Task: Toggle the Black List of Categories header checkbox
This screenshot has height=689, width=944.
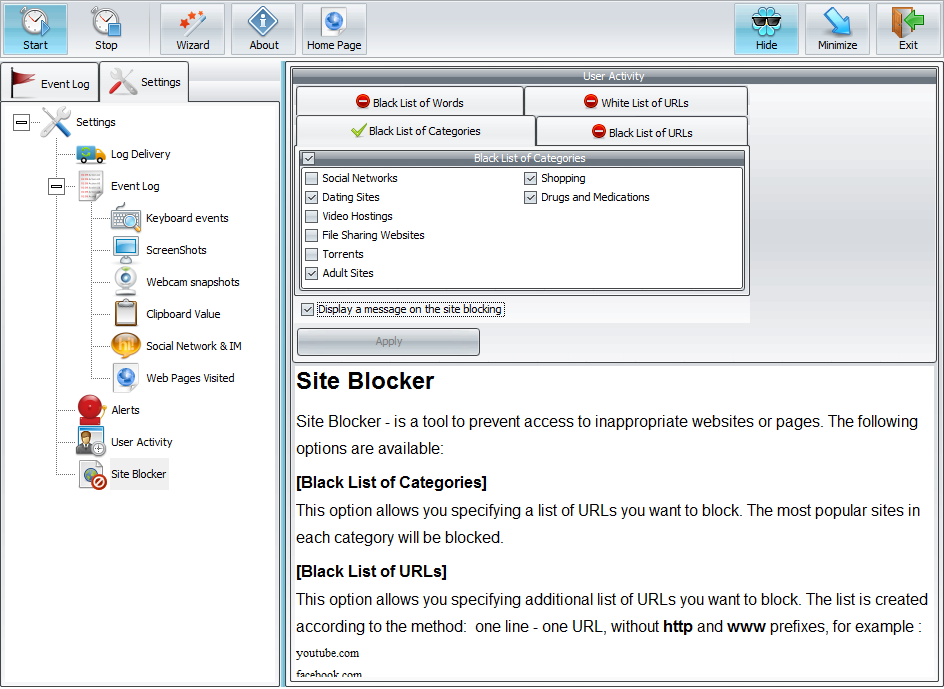Action: point(309,158)
